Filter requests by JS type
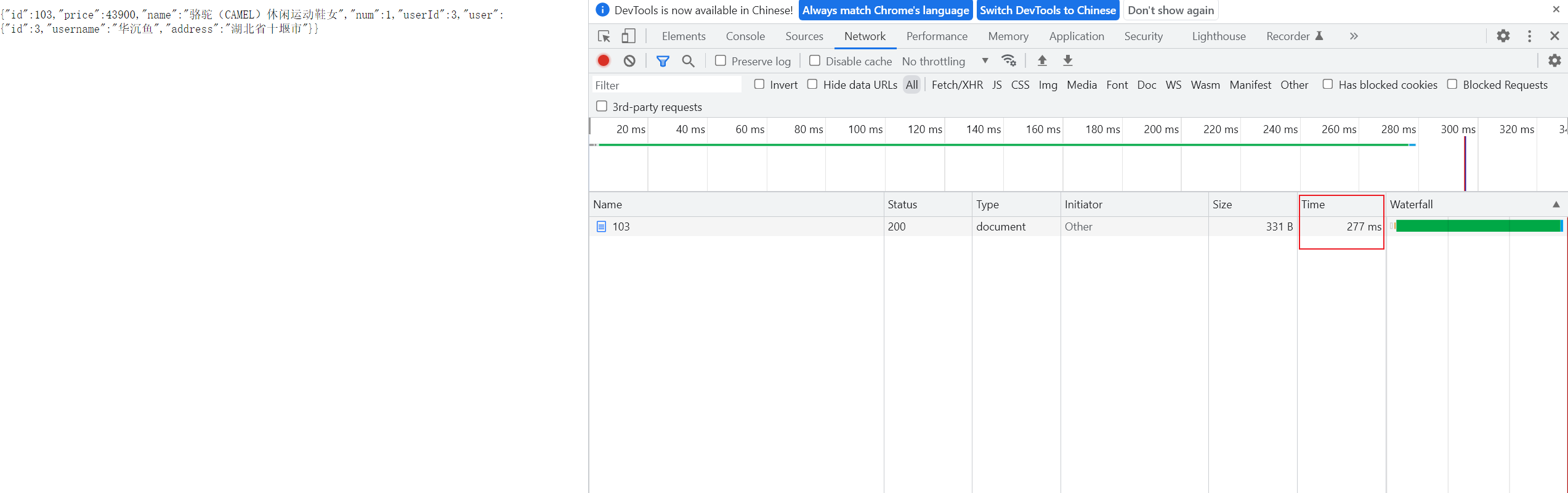The width and height of the screenshot is (1568, 493). click(997, 85)
